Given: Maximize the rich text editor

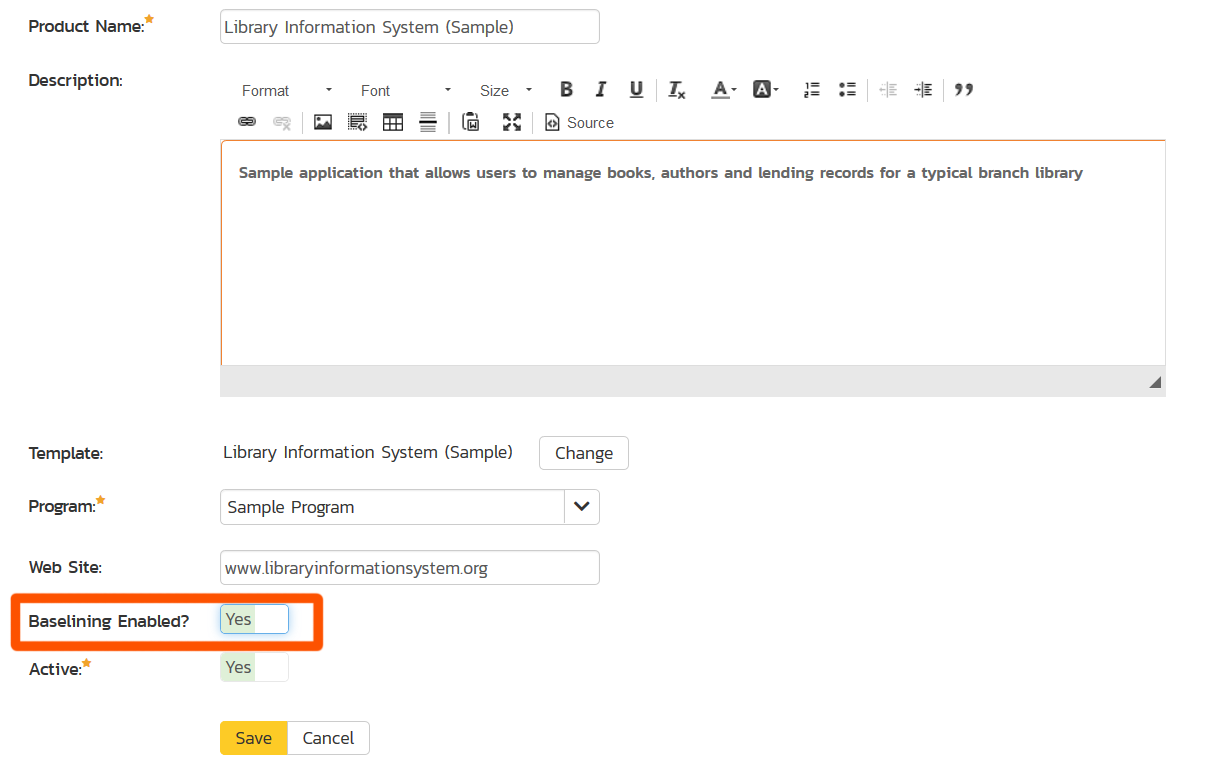Looking at the screenshot, I should coord(512,122).
